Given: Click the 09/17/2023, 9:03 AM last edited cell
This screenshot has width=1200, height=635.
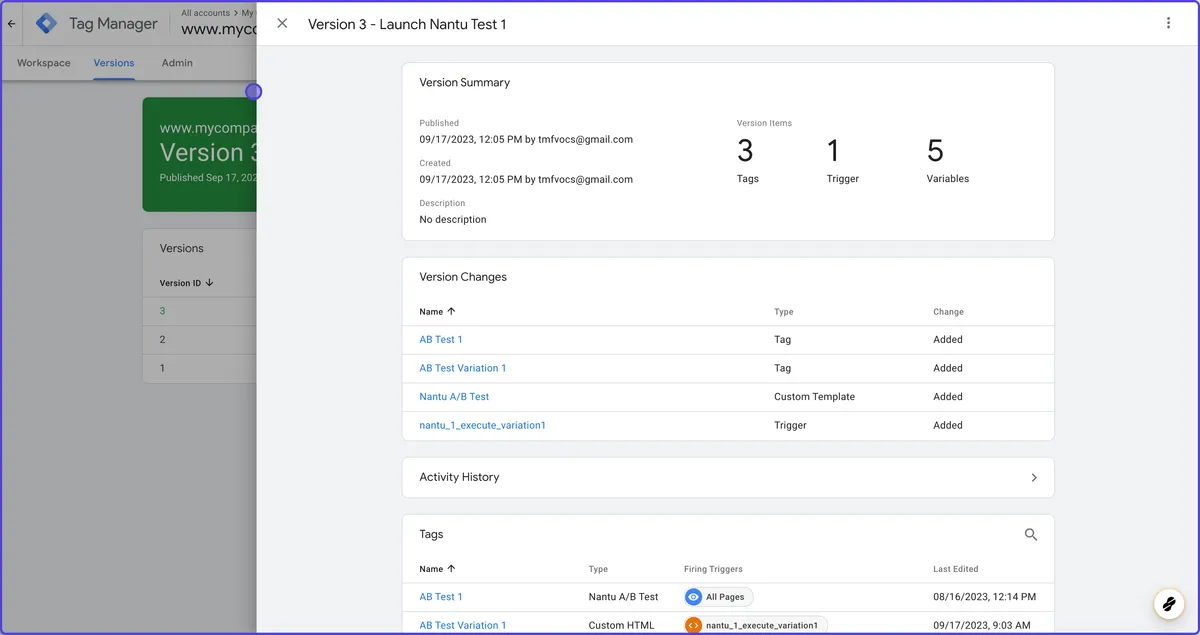Looking at the screenshot, I should point(981,625).
